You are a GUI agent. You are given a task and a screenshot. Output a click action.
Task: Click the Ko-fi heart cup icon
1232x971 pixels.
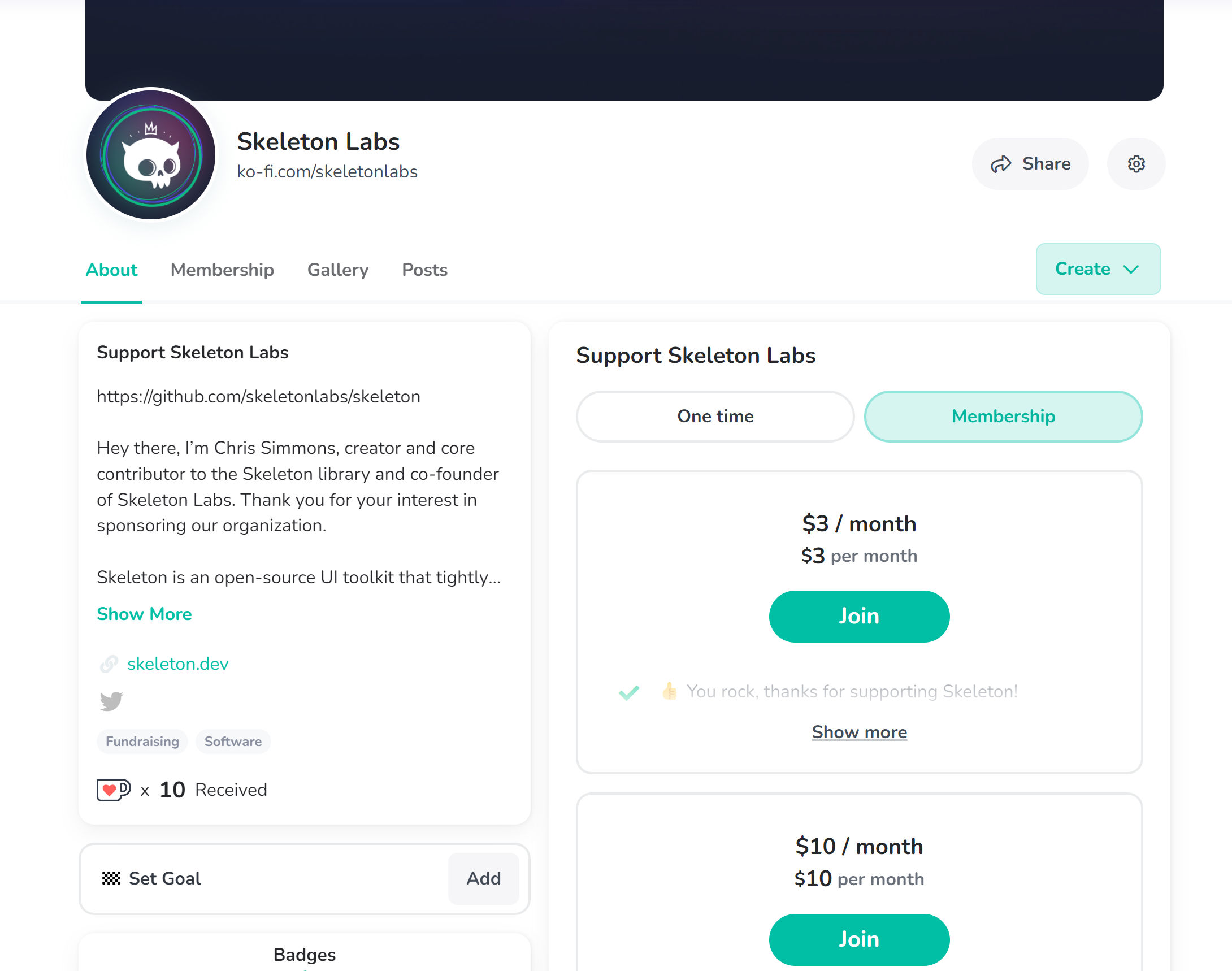tap(113, 789)
